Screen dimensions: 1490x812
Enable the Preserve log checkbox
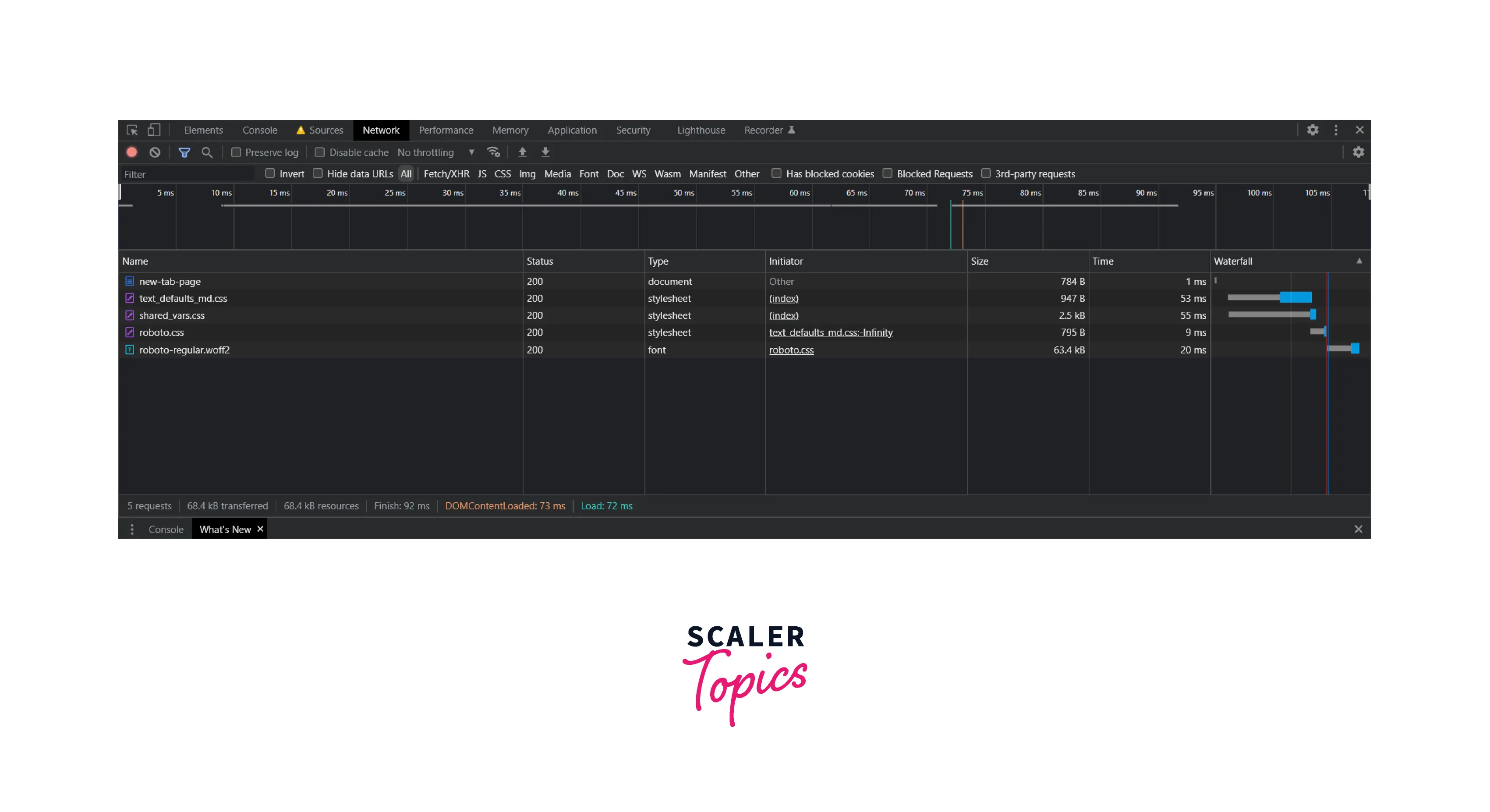(x=236, y=152)
